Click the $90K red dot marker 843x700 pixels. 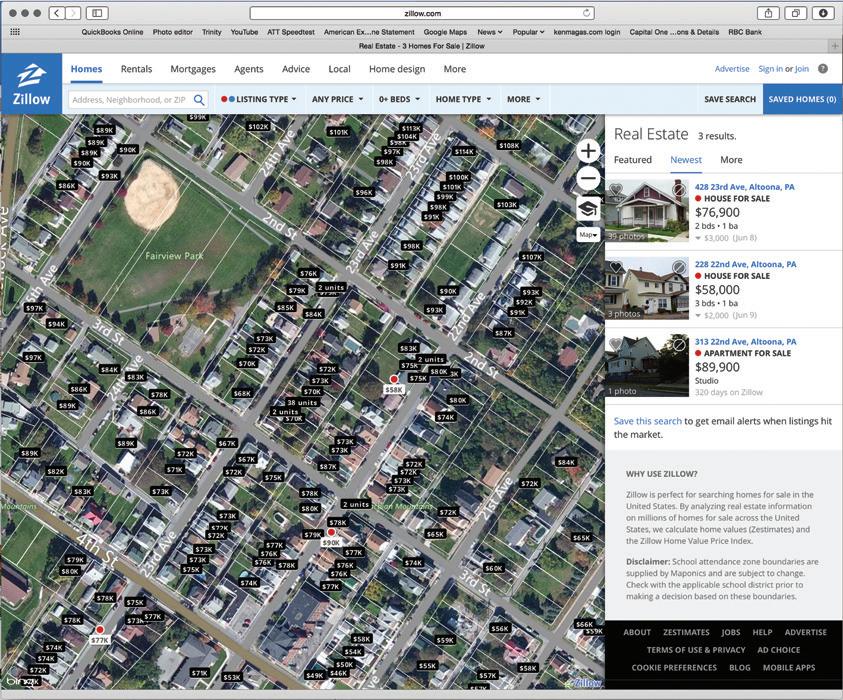tap(331, 532)
